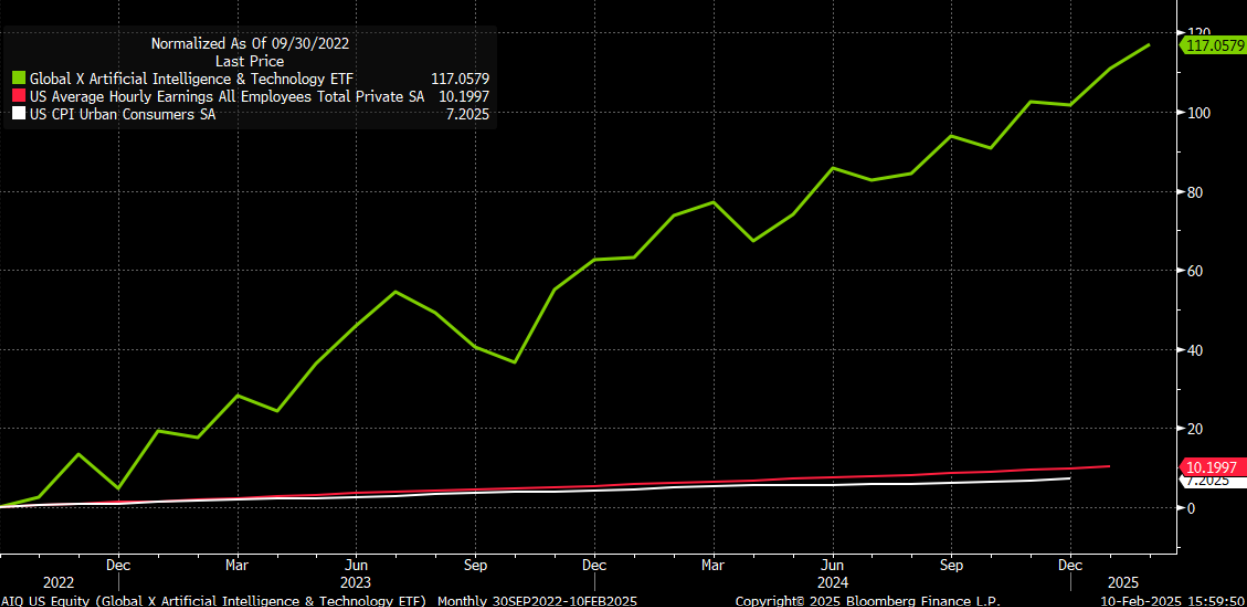Click the 7.2025 value label beside the axis
Screen dimensions: 1247x607
click(1207, 481)
